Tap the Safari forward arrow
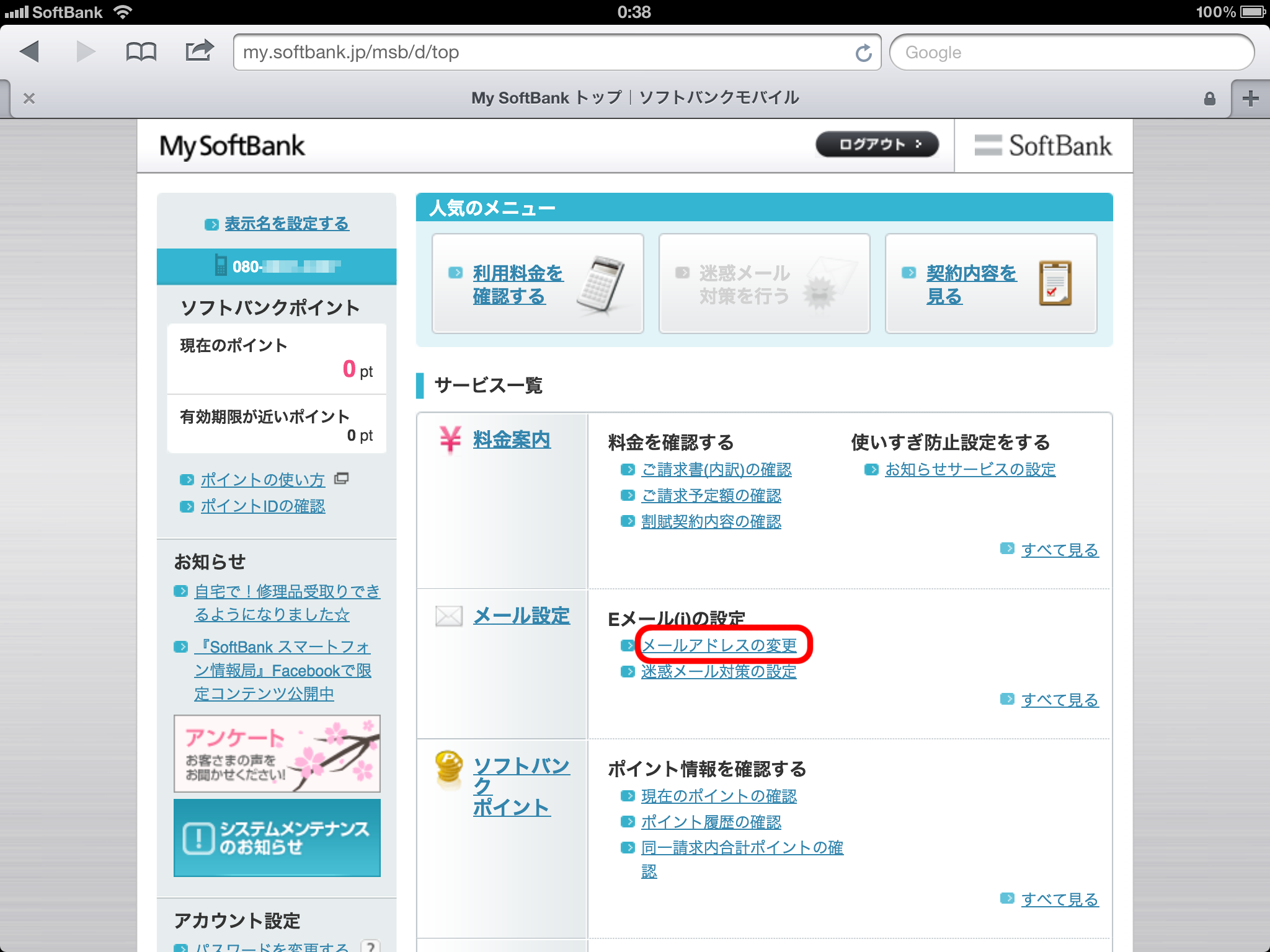 [x=86, y=51]
